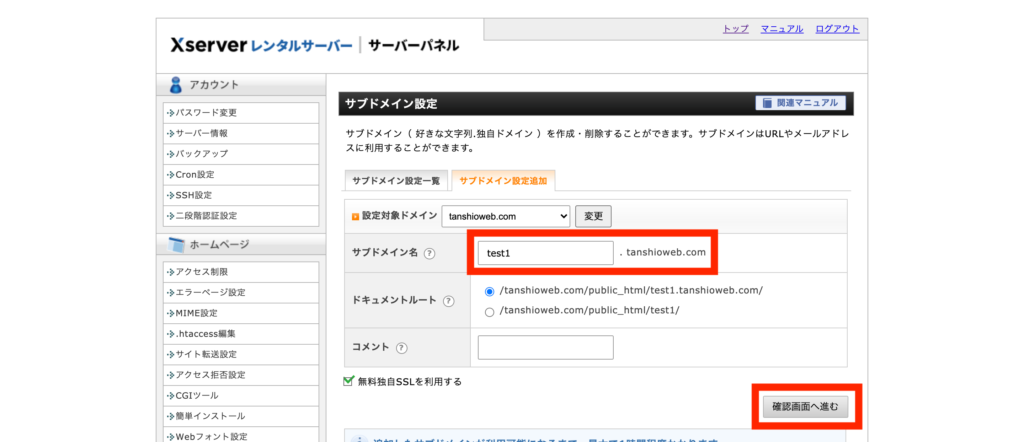The image size is (1024, 442).
Task: Click the related manual book icon
Action: [767, 103]
